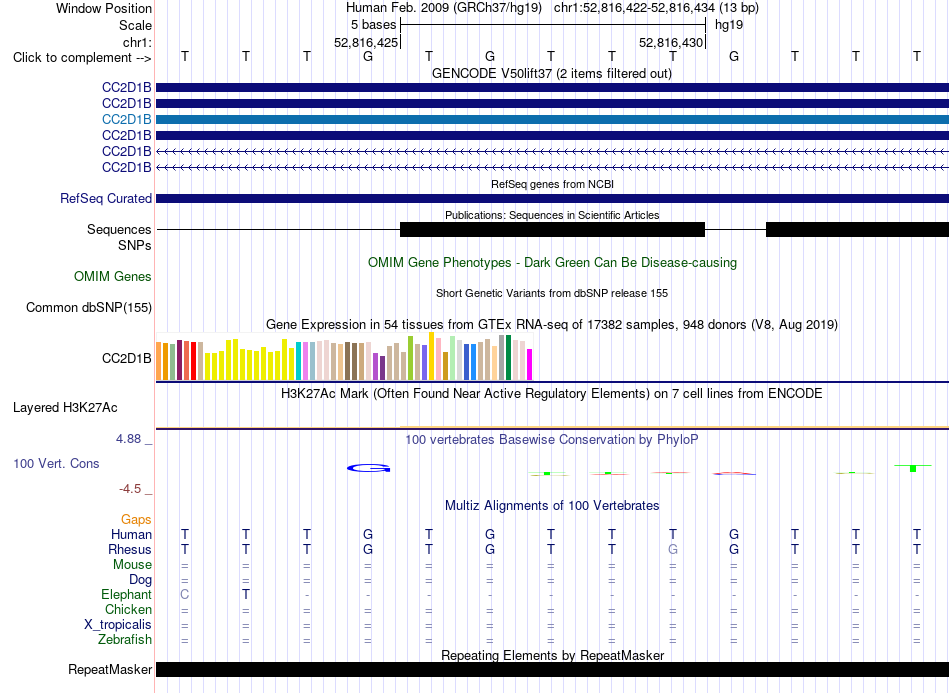The width and height of the screenshot is (950, 693).
Task: Click the RepeatMasker track label
Action: (x=110, y=670)
